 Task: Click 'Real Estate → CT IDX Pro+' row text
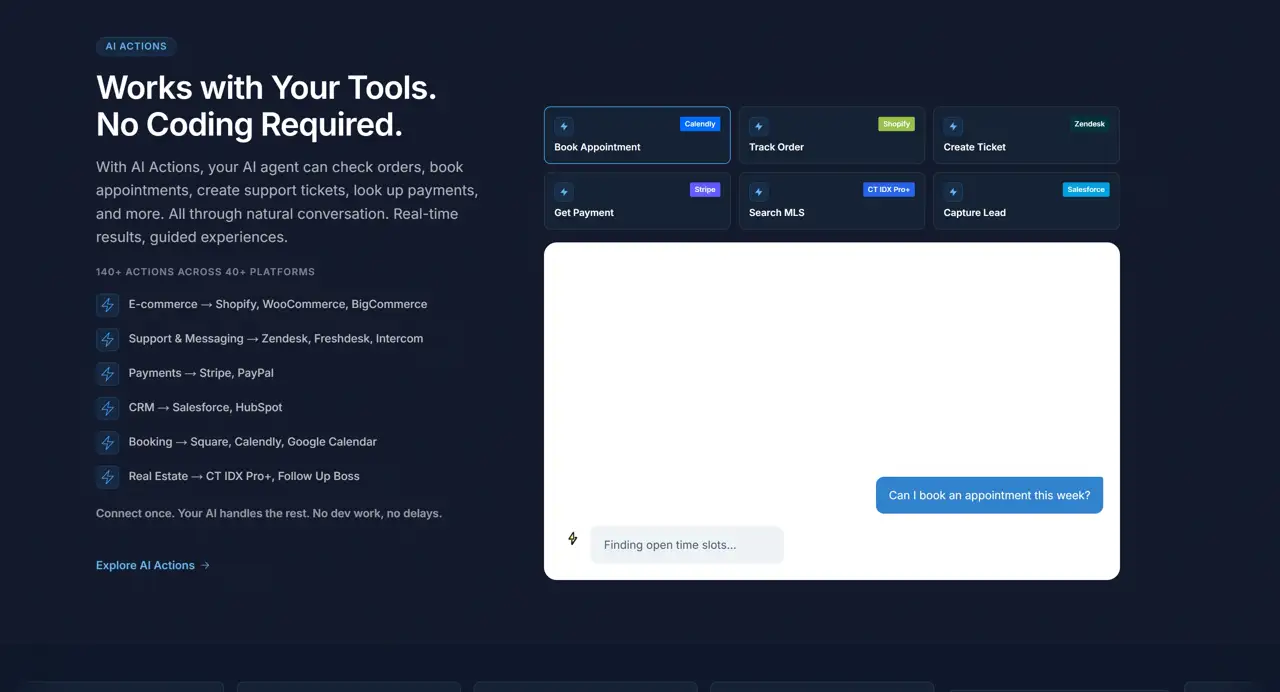244,476
